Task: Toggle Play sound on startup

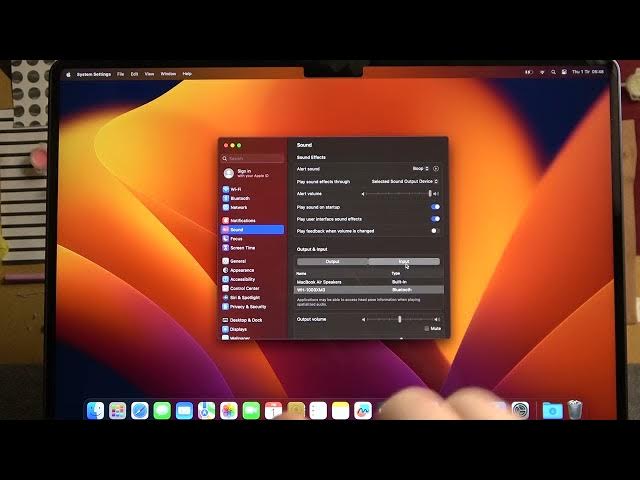Action: click(436, 207)
